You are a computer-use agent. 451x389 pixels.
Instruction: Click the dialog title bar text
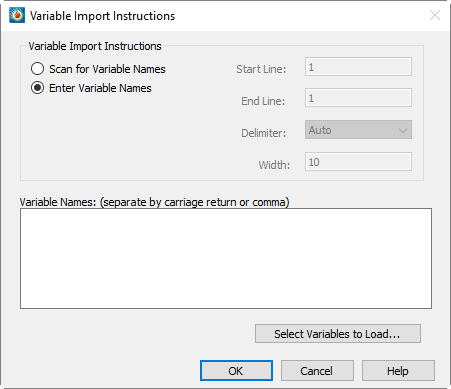click(x=102, y=16)
